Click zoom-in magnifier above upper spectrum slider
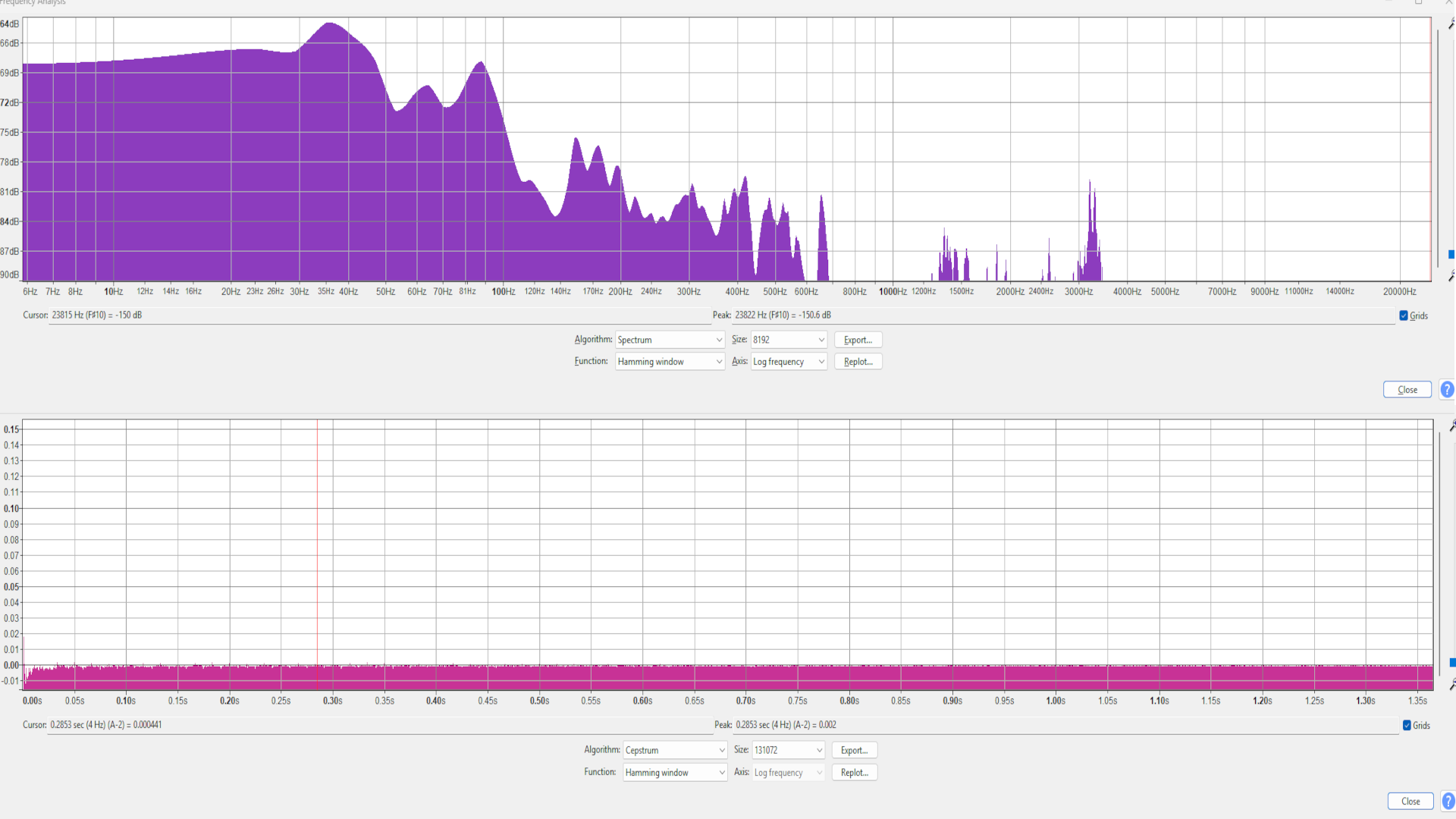This screenshot has width=1456, height=819. [1451, 24]
